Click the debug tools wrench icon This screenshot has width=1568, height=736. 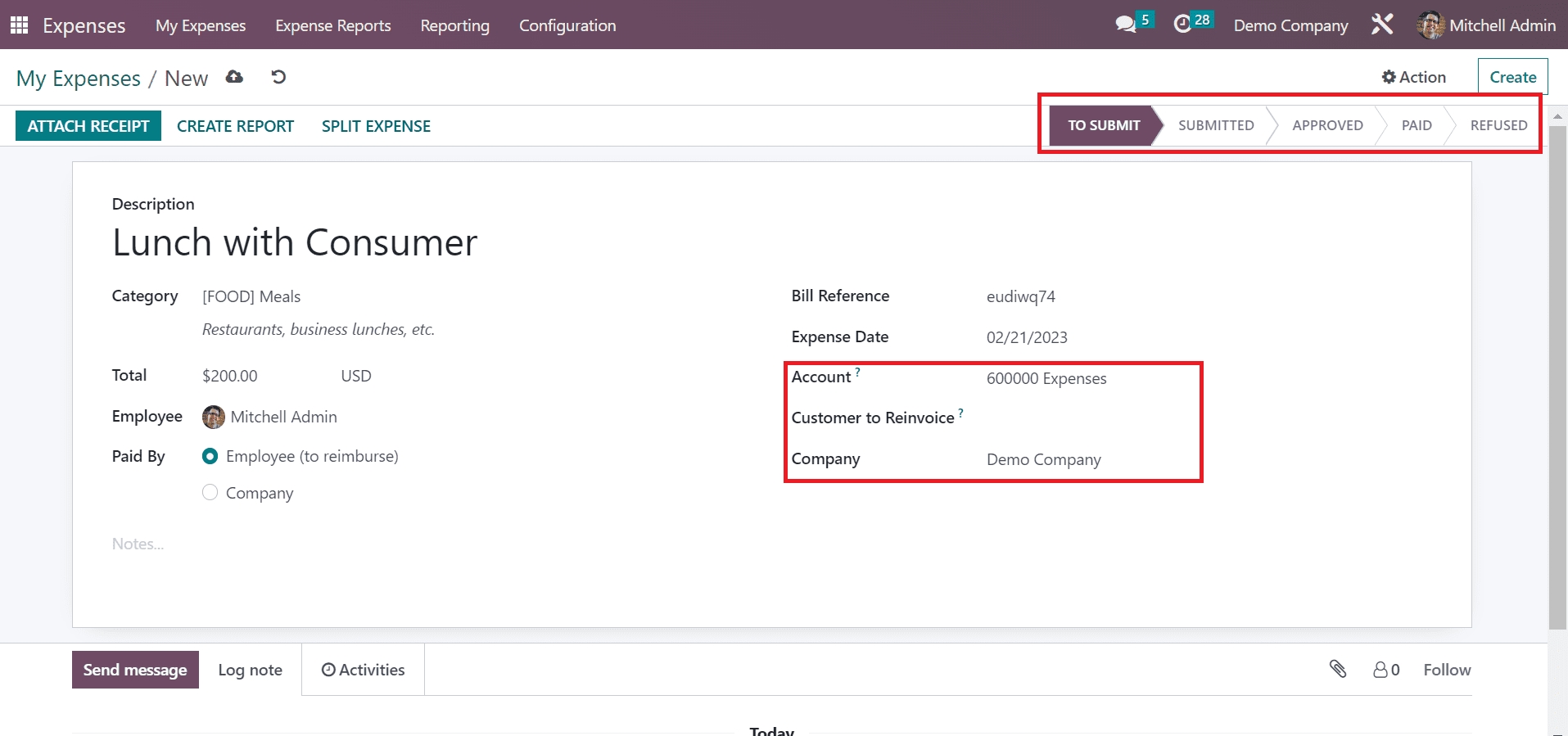tap(1382, 25)
